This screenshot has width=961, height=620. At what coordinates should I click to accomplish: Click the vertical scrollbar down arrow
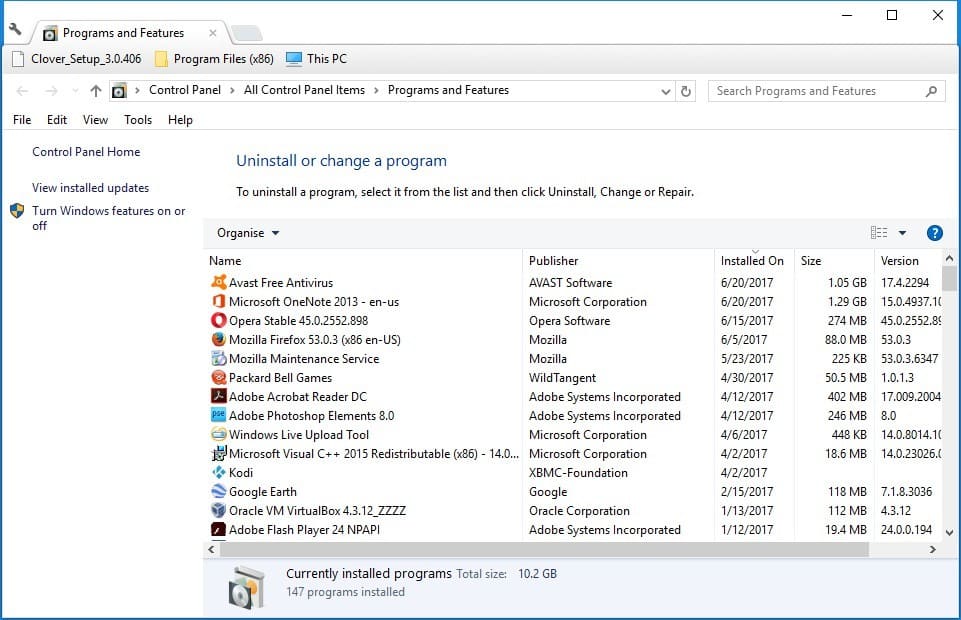949,532
